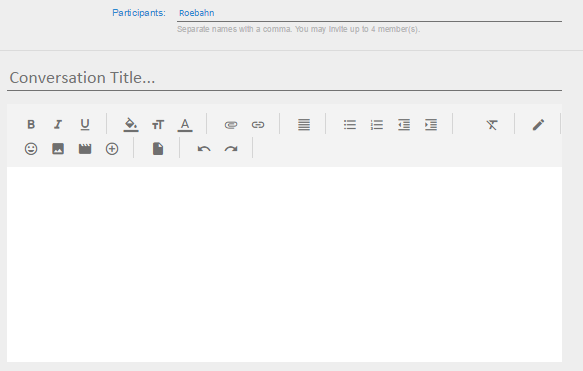Toggle italic formatting
The height and width of the screenshot is (371, 583).
(58, 125)
